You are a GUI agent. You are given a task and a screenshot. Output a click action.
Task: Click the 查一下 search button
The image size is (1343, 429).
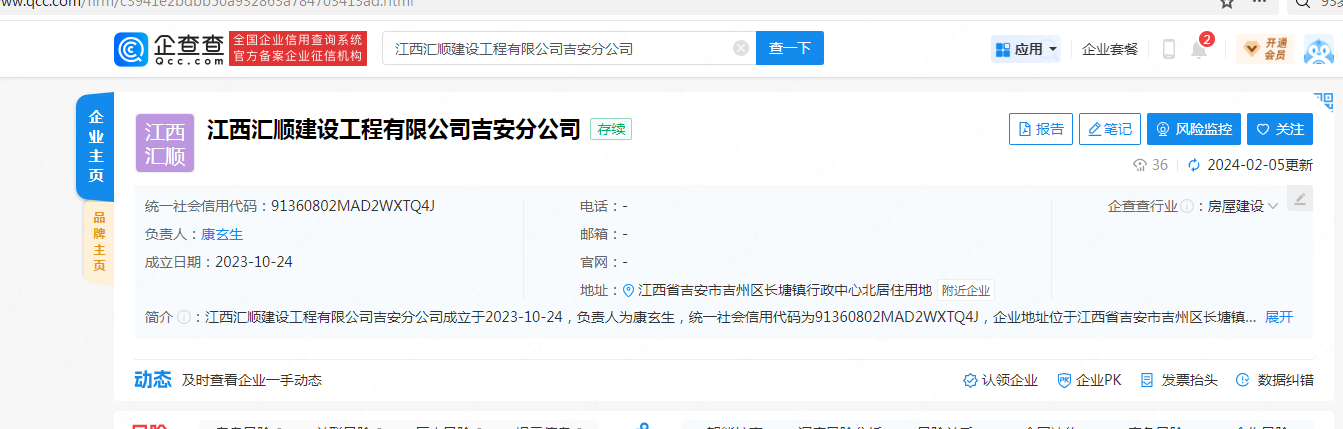click(790, 48)
